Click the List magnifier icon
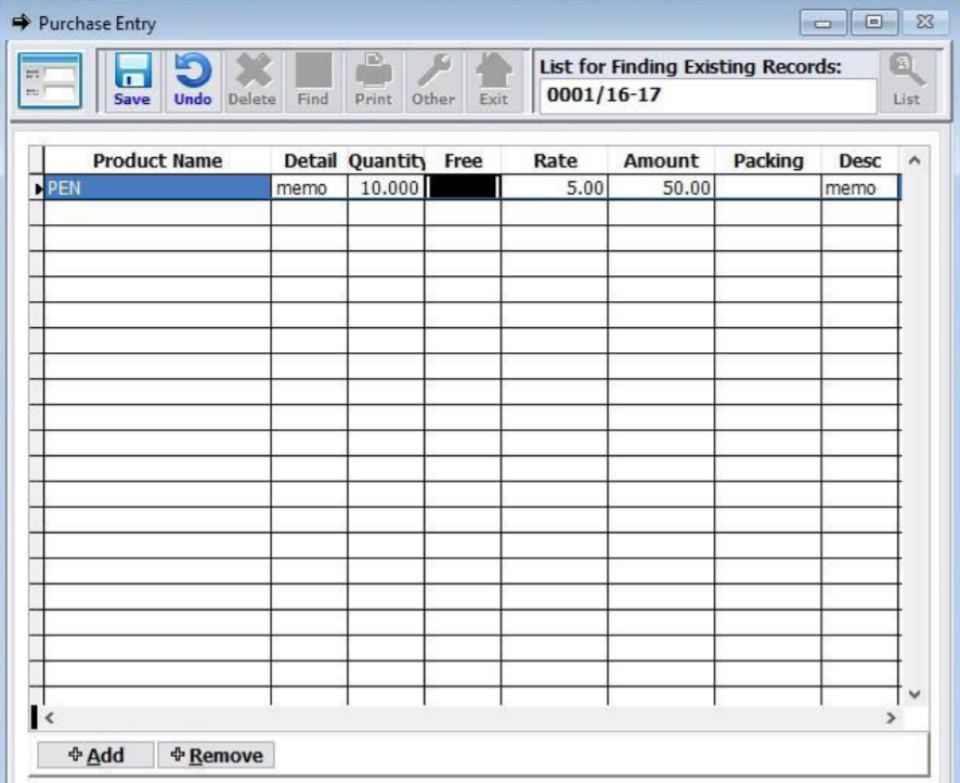The width and height of the screenshot is (960, 783). click(x=907, y=81)
